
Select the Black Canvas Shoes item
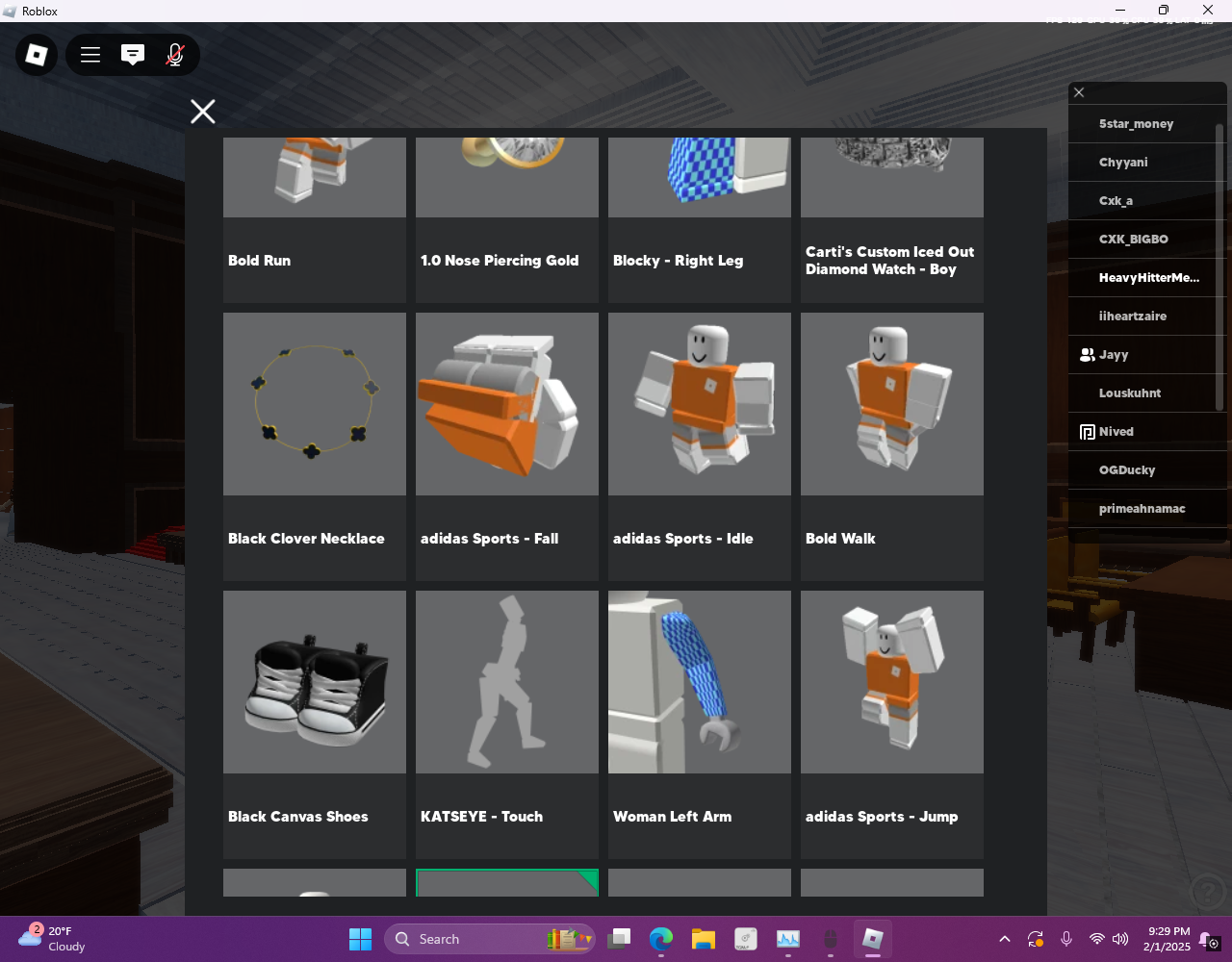pos(315,724)
